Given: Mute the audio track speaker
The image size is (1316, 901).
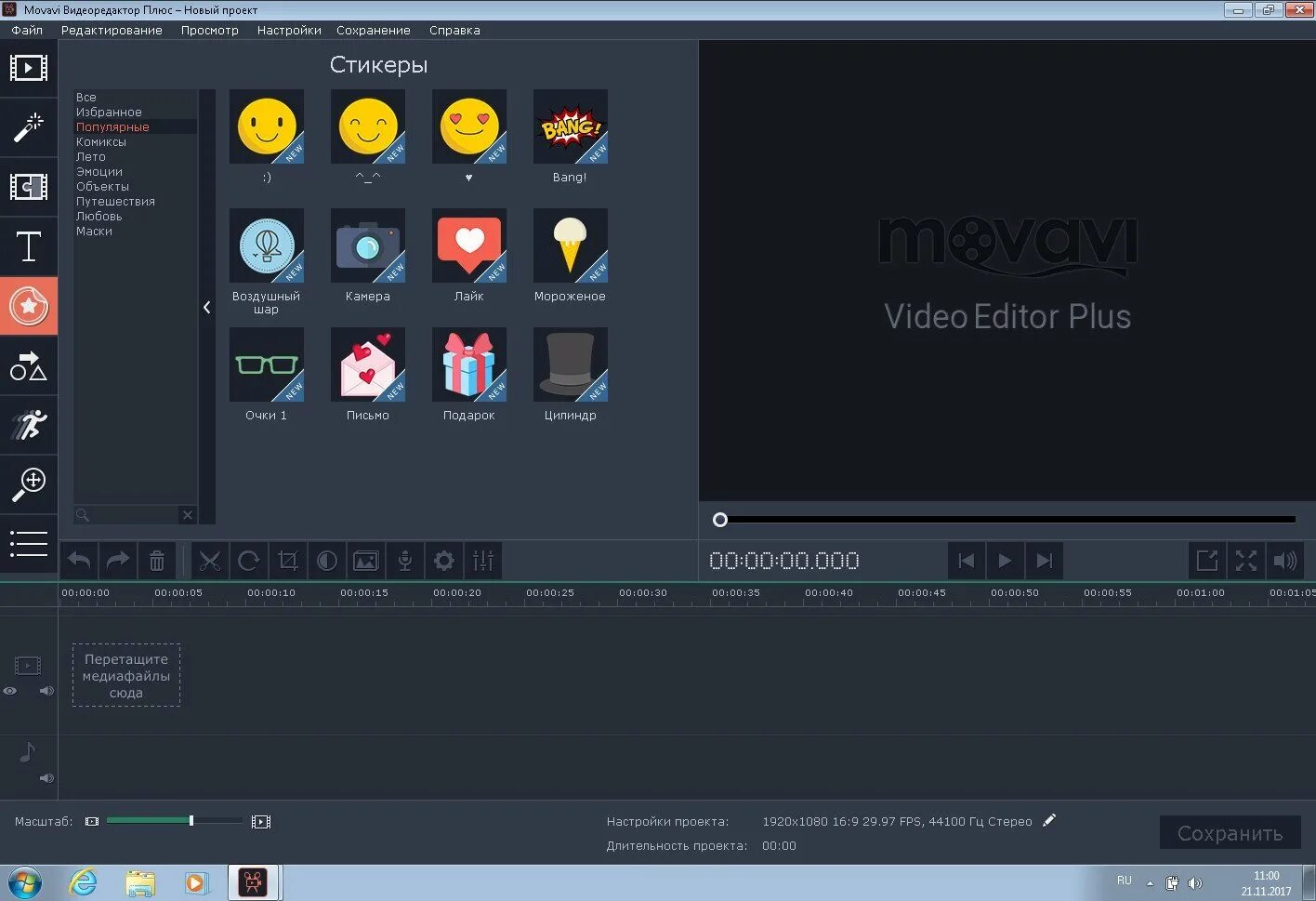Looking at the screenshot, I should click(46, 778).
